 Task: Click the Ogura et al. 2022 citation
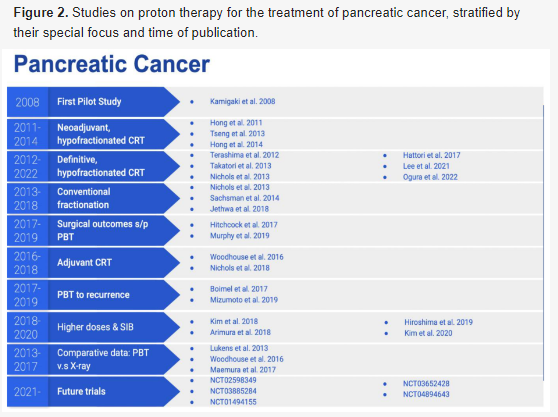point(430,177)
